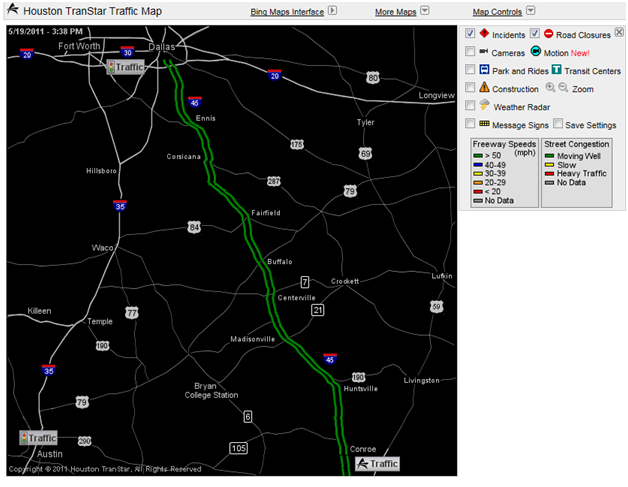Viewport: 628px width, 487px height.
Task: Click the US 287 route shield
Action: (274, 181)
